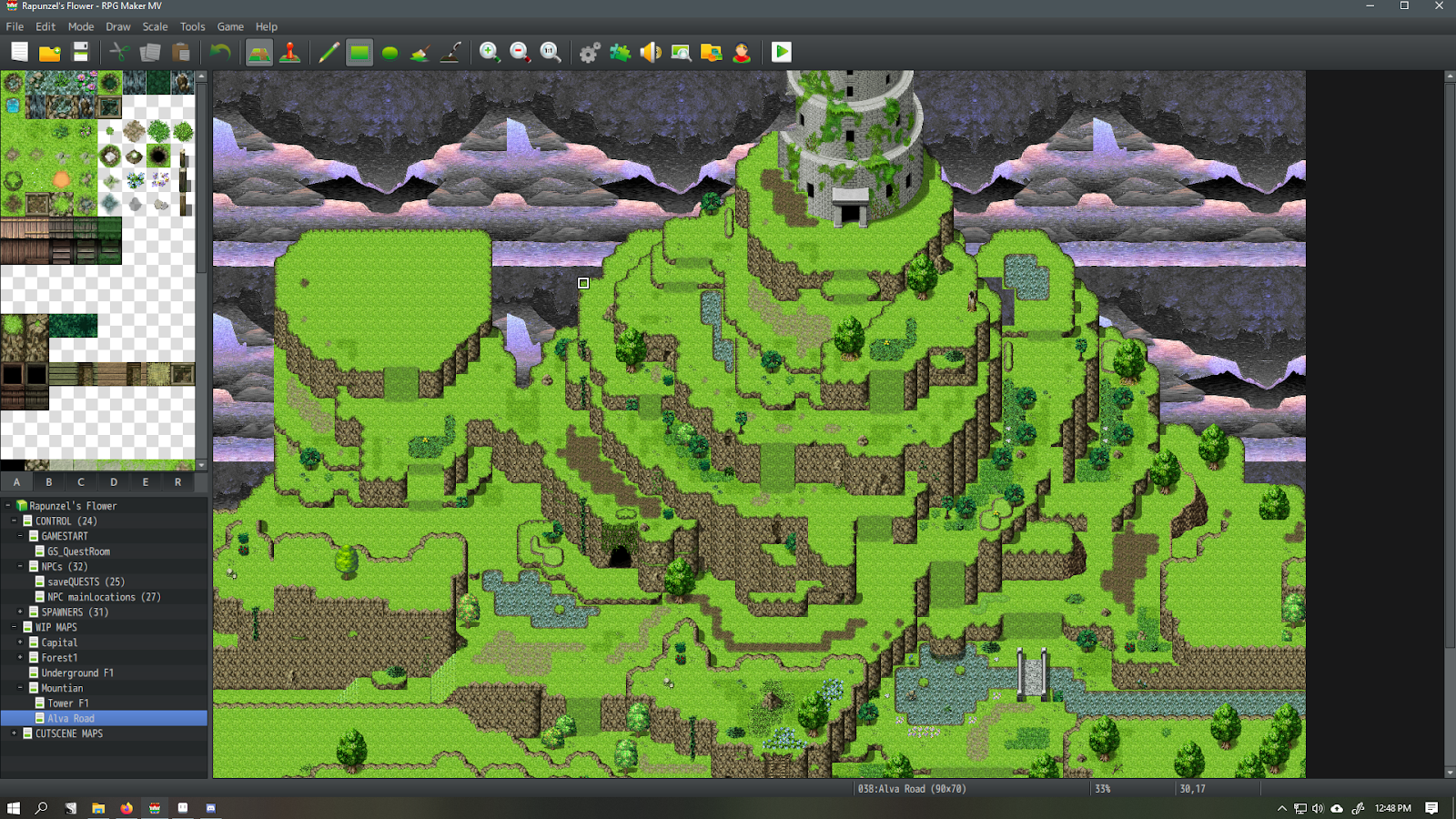The height and width of the screenshot is (819, 1456).
Task: Expand the Forest1 tree node
Action: pyautogui.click(x=21, y=657)
